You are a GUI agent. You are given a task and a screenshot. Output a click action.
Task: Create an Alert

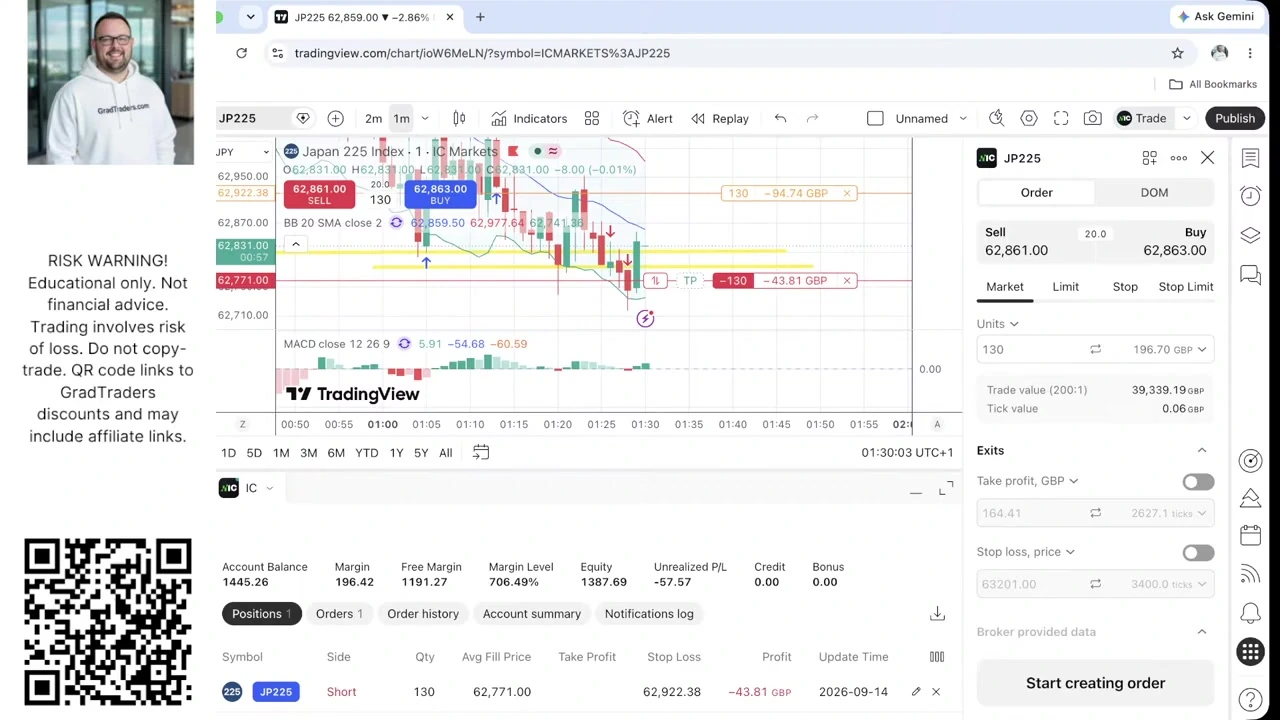point(648,118)
